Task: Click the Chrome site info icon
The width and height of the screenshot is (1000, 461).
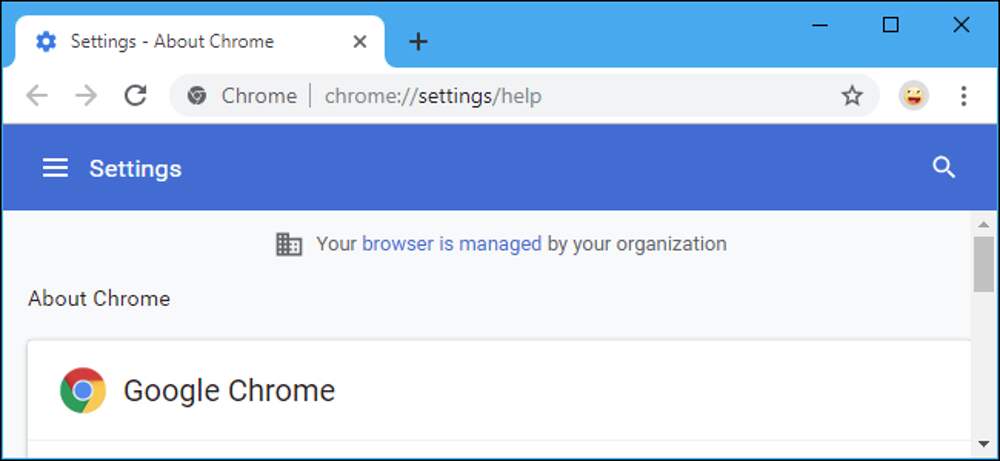Action: point(196,96)
